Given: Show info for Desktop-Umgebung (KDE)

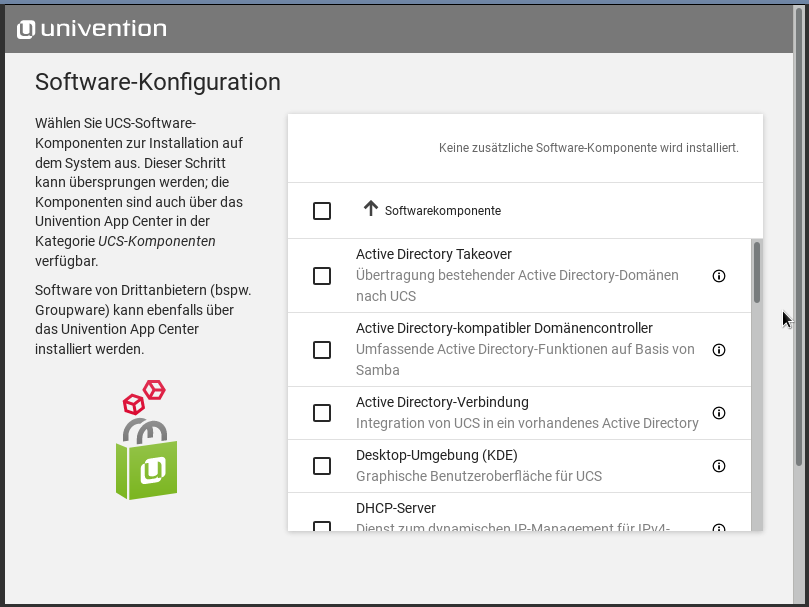Looking at the screenshot, I should coord(718,466).
